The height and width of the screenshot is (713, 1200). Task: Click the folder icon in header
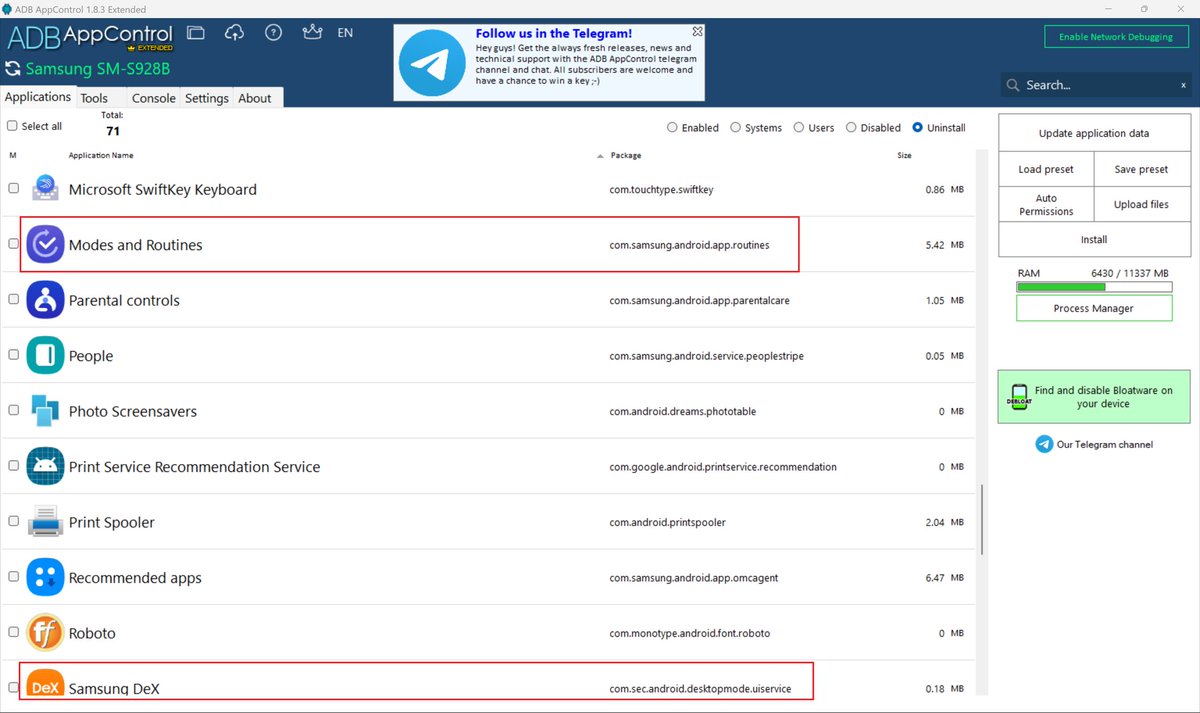click(196, 33)
